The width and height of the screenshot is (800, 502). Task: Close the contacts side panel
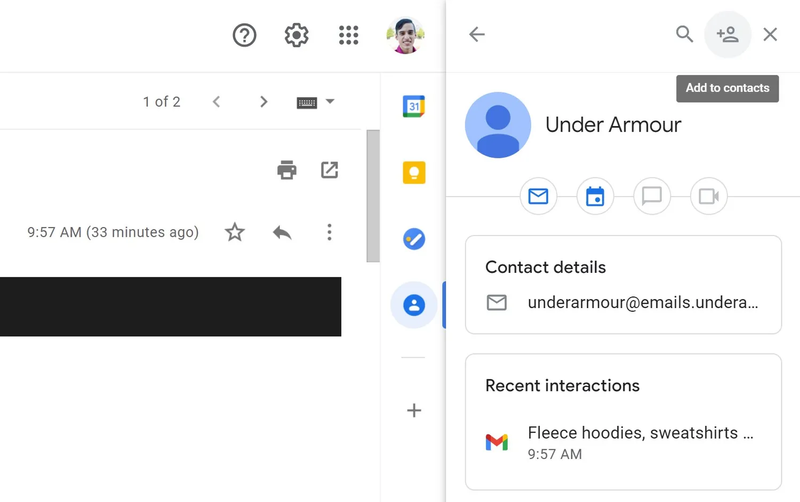770,34
